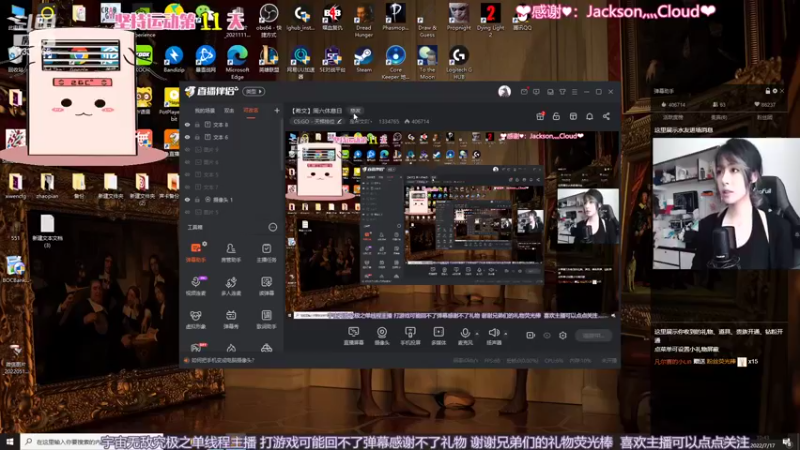Click the layer list scrollbar

click(282, 145)
